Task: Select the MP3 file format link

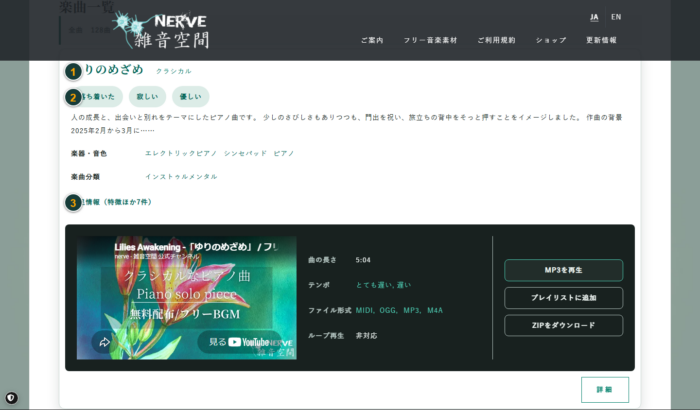Action: (x=411, y=310)
